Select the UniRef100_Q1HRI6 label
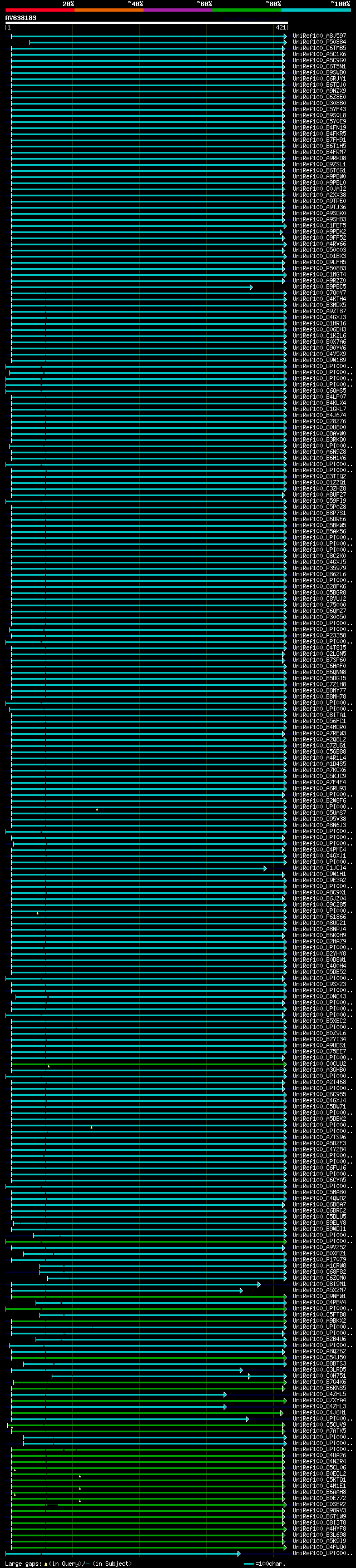This screenshot has height=1568, width=356. point(319,323)
